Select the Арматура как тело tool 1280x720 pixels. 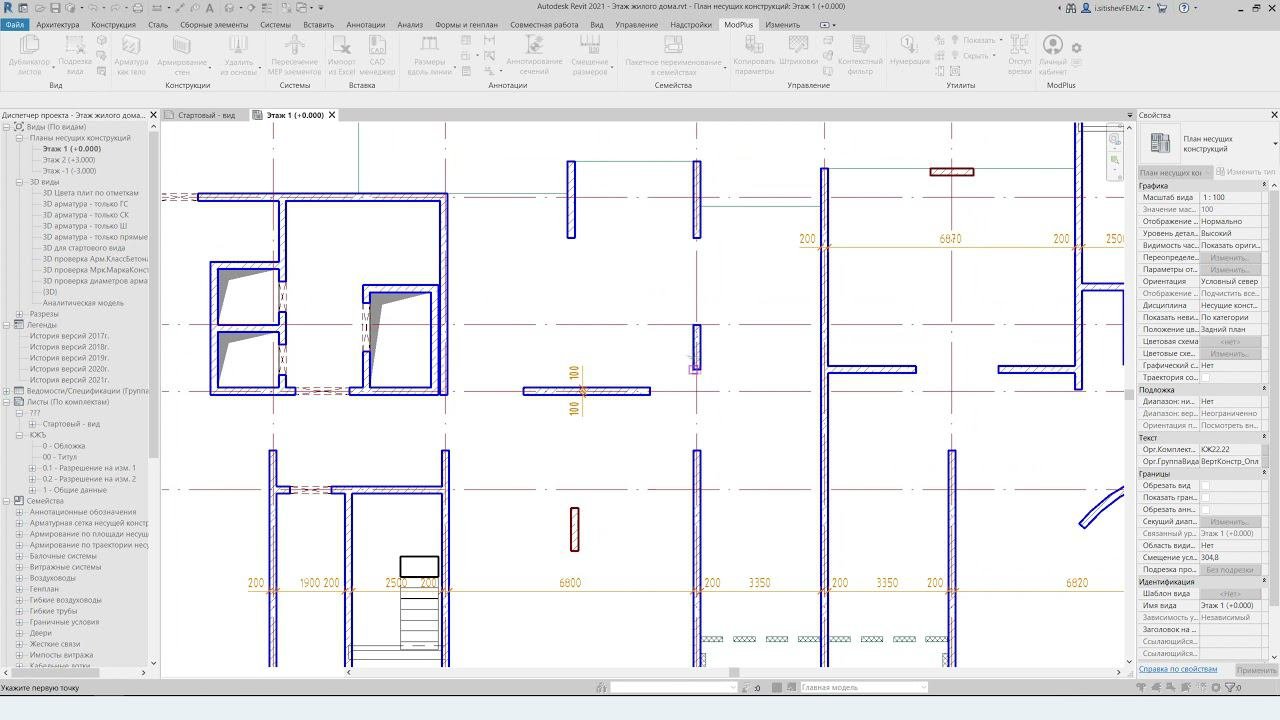131,54
